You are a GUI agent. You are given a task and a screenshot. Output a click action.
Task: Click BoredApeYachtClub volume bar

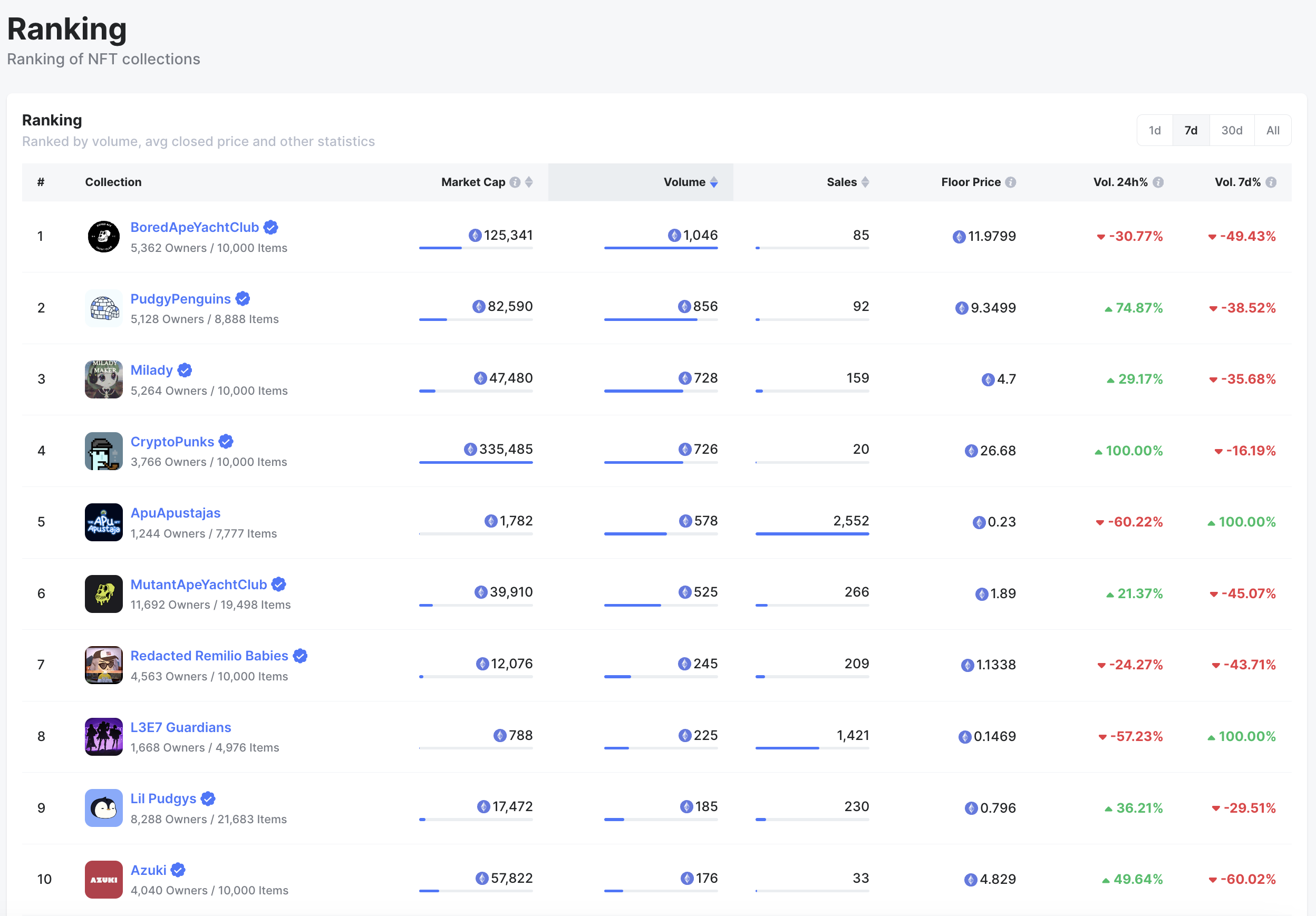661,248
